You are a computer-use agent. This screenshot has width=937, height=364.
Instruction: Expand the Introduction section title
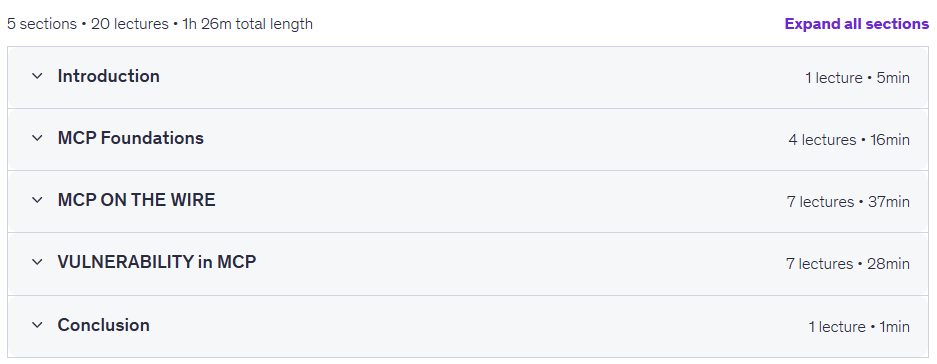tap(109, 77)
